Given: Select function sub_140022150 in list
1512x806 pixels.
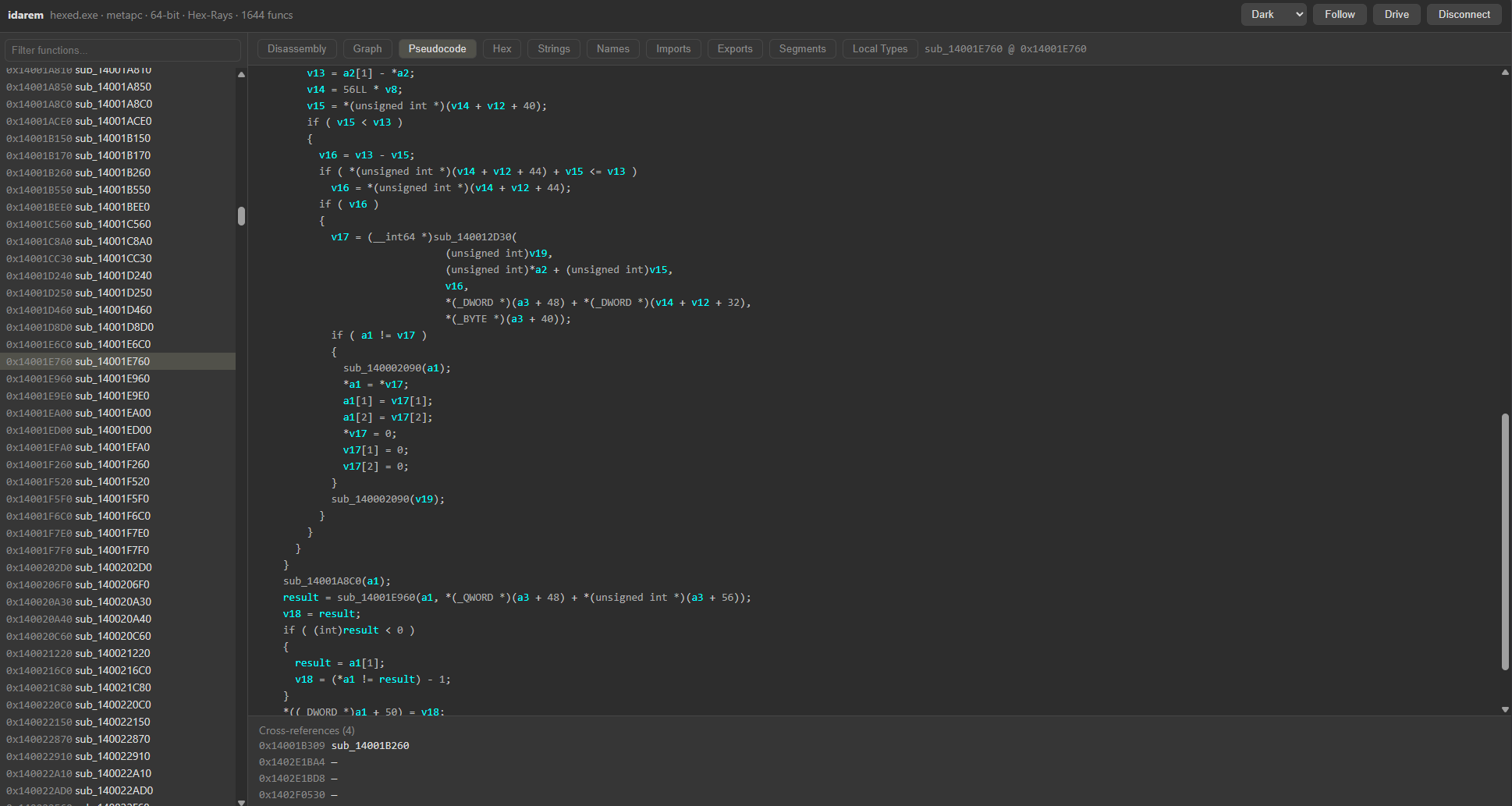Looking at the screenshot, I should 118,722.
